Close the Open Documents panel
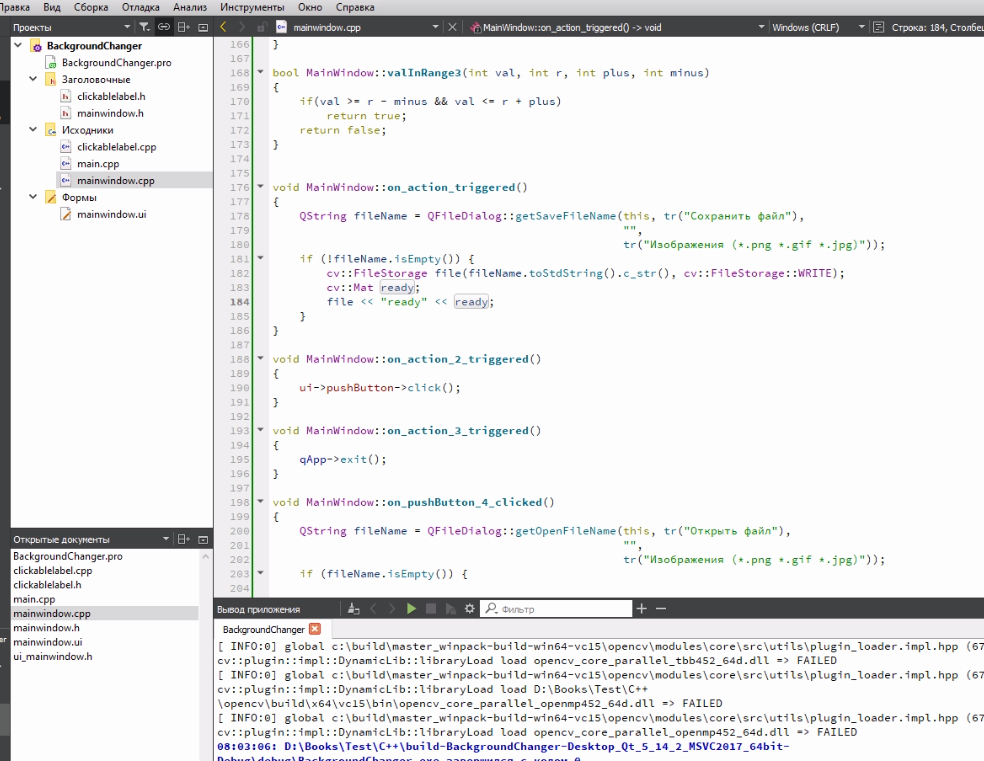The height and width of the screenshot is (761, 984). 203,539
